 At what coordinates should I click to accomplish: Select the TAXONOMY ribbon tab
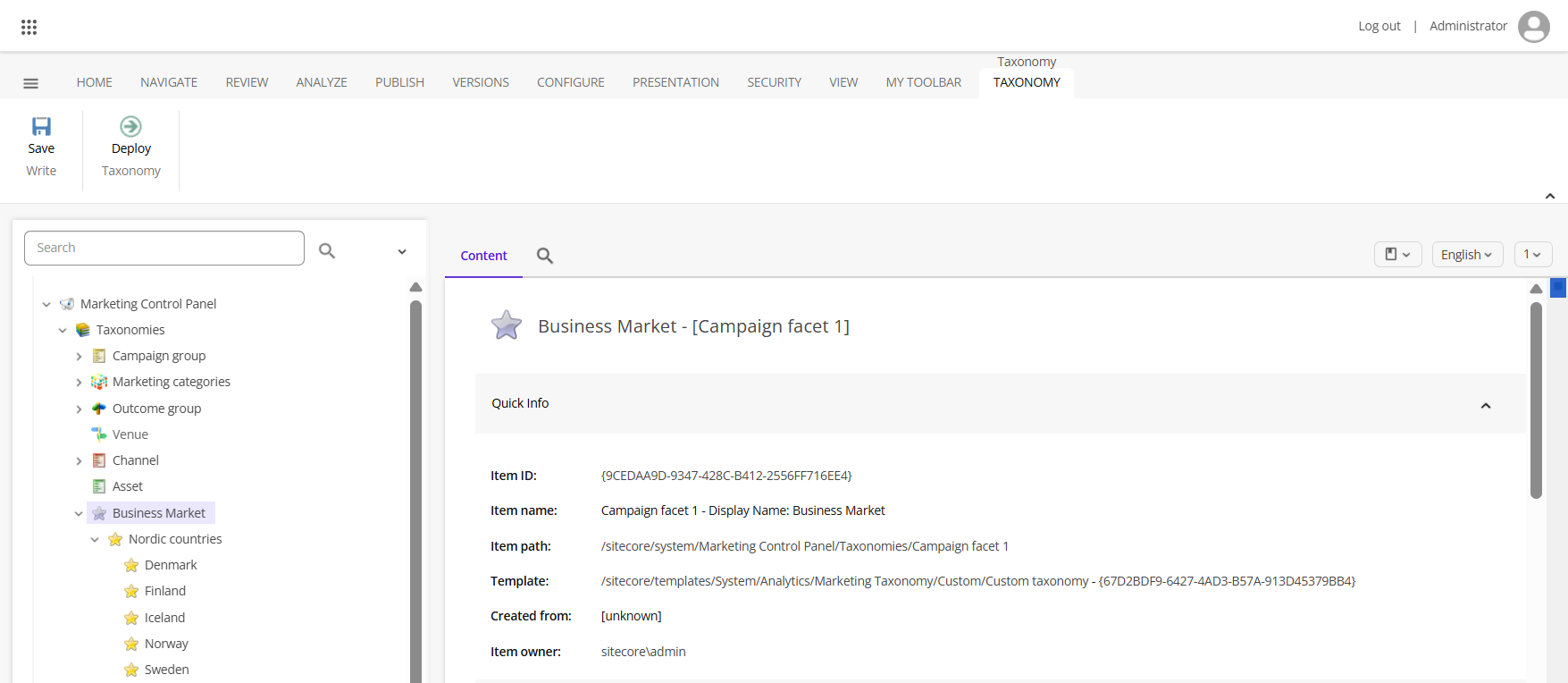point(1027,82)
